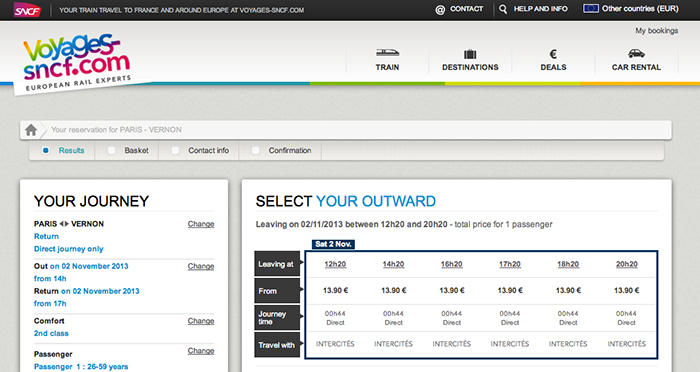This screenshot has width=700, height=372.
Task: Select the 17h20 departure time
Action: coord(510,264)
